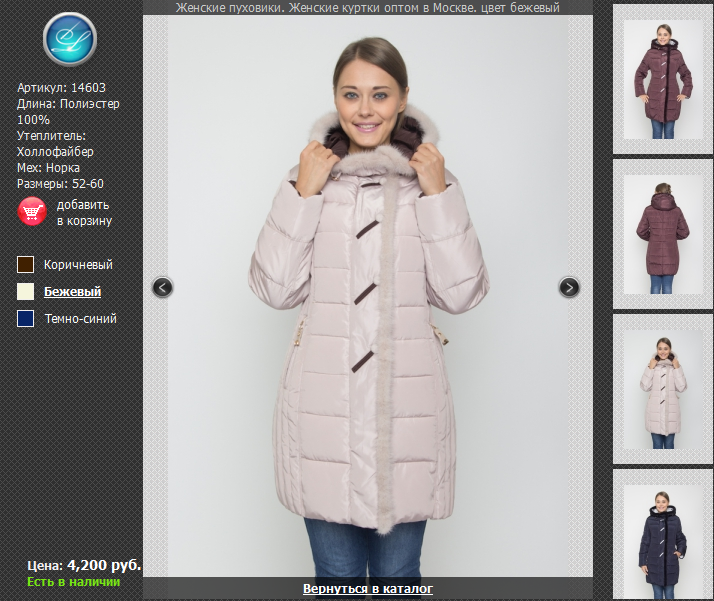Open the burgundy coat back view thumbnail
This screenshot has height=601, width=714.
[x=663, y=234]
